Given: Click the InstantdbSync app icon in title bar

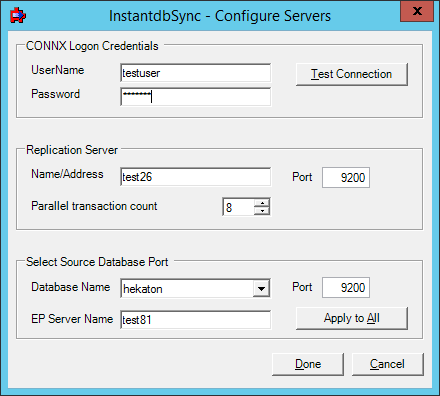Looking at the screenshot, I should [x=18, y=16].
